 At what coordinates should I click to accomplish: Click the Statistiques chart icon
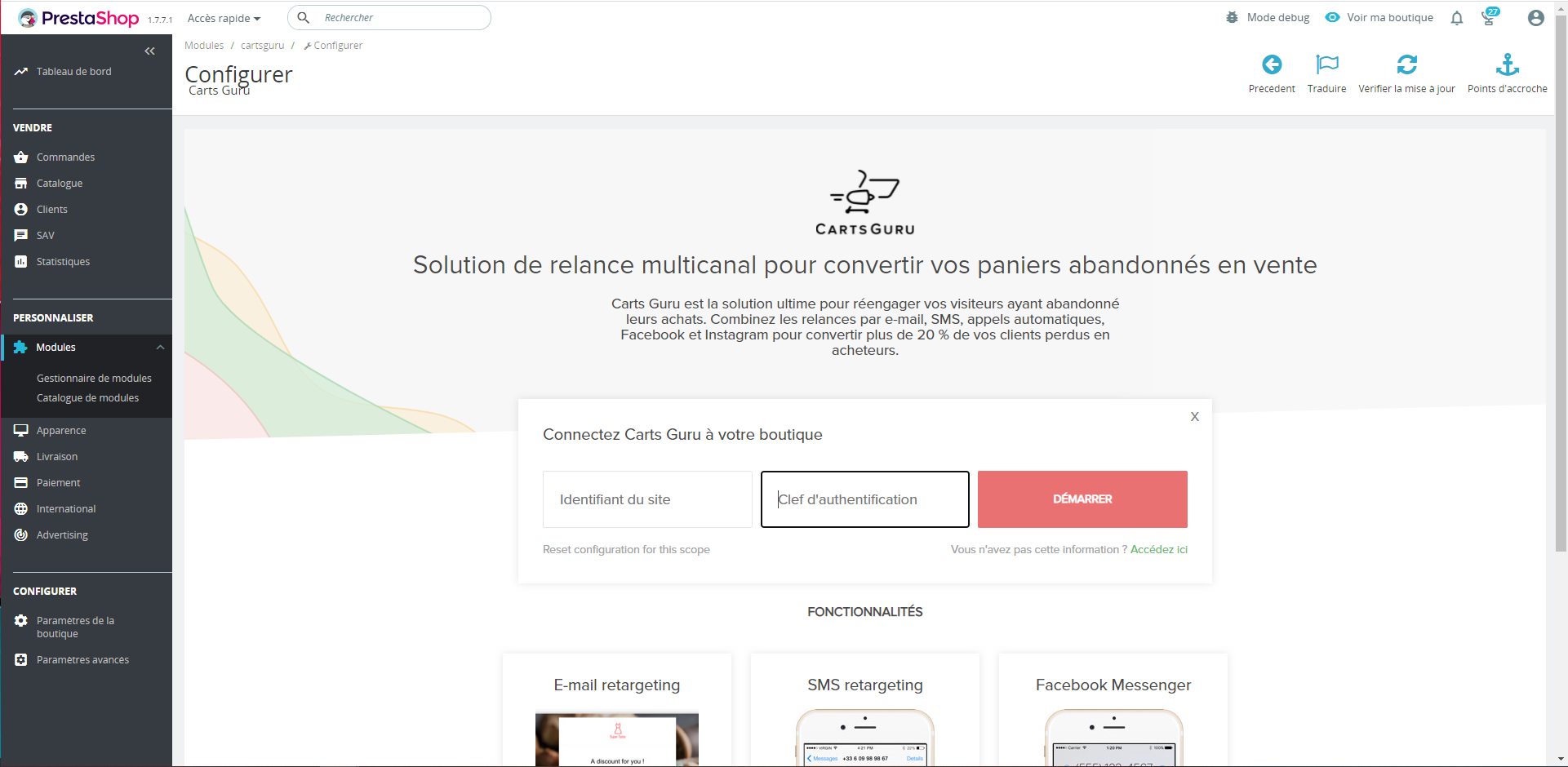tap(21, 262)
